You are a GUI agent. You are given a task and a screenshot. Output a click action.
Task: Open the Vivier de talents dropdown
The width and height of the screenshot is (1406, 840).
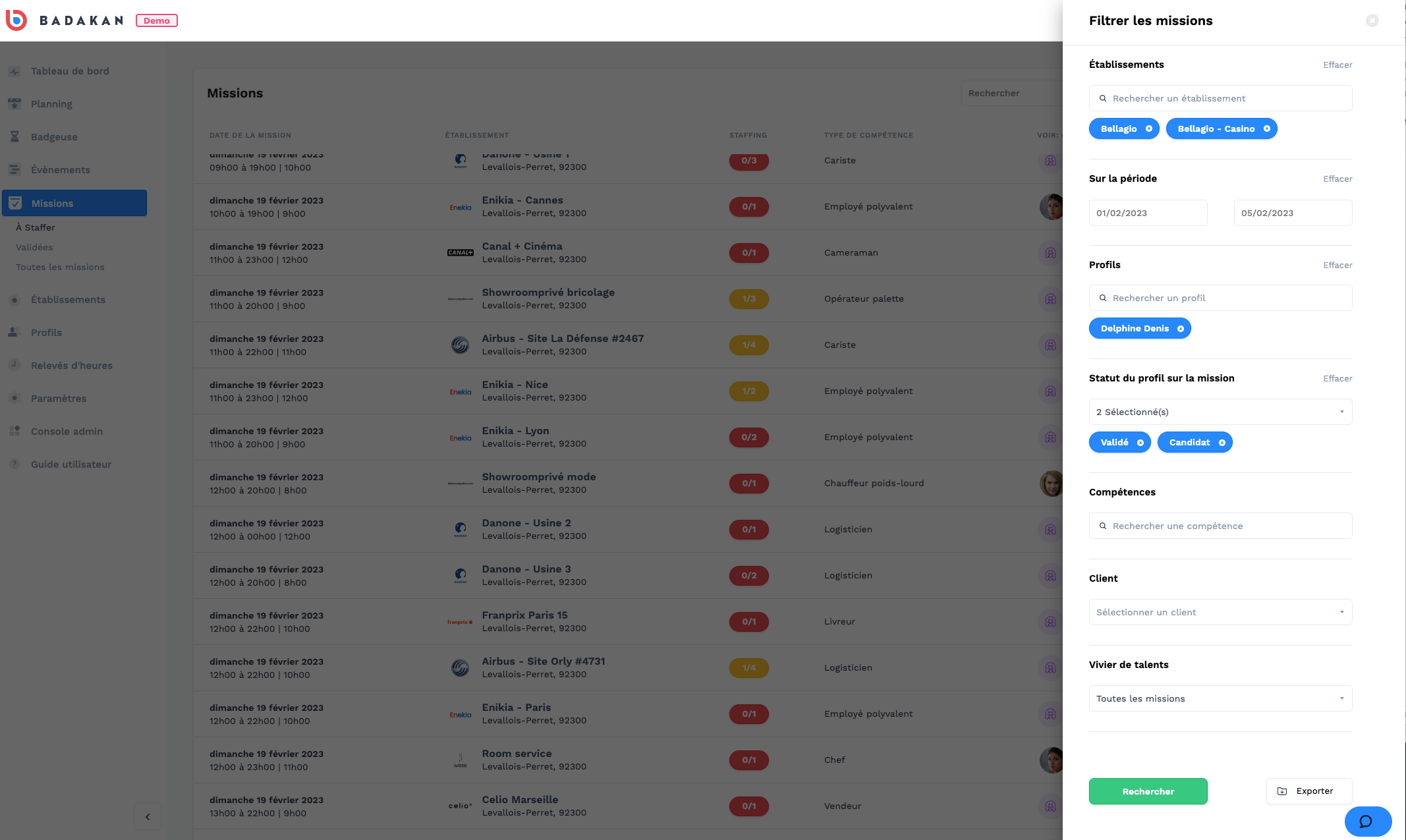pos(1220,698)
